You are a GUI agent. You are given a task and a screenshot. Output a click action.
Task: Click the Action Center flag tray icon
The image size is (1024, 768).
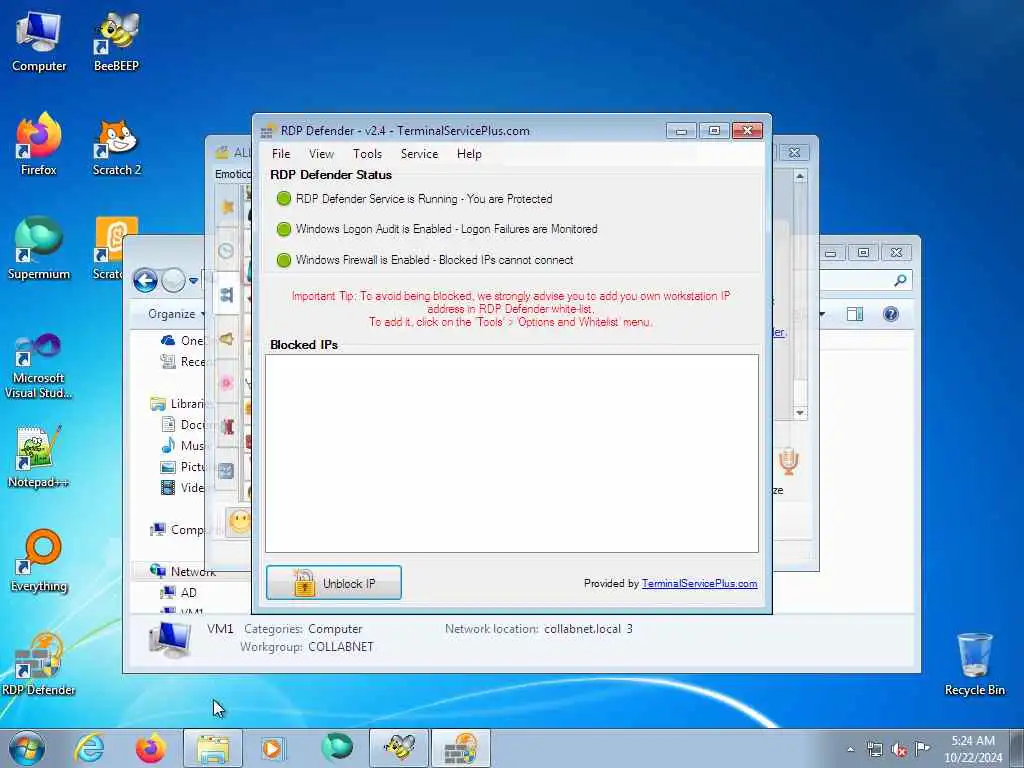pos(922,749)
